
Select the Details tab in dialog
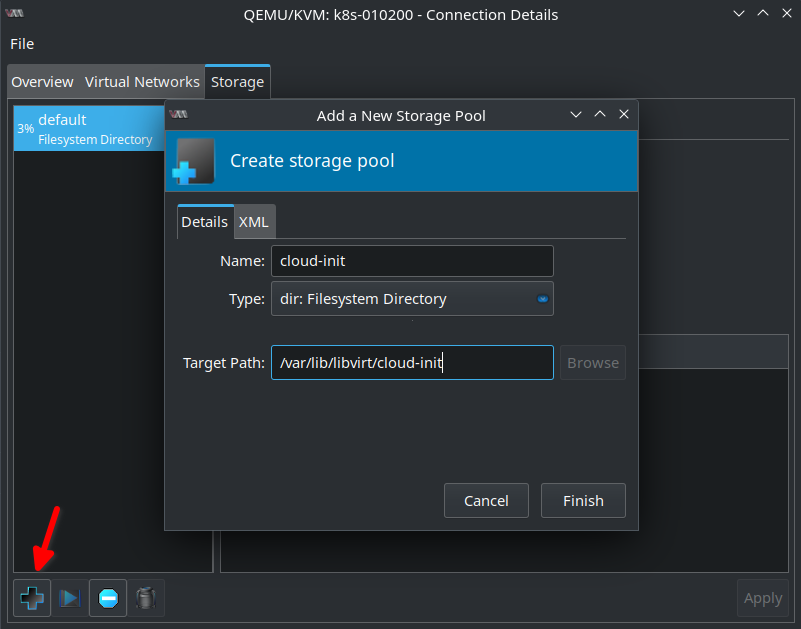(x=205, y=222)
